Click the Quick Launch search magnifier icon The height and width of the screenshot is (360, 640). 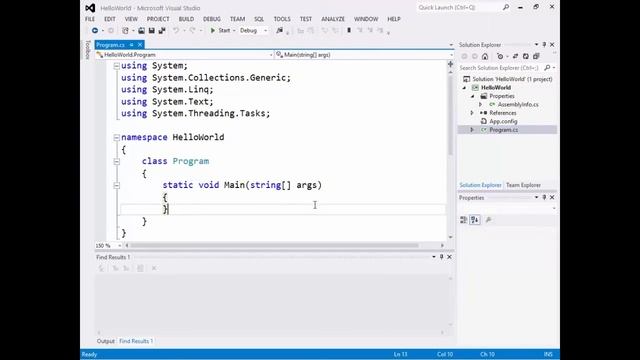coord(506,7)
